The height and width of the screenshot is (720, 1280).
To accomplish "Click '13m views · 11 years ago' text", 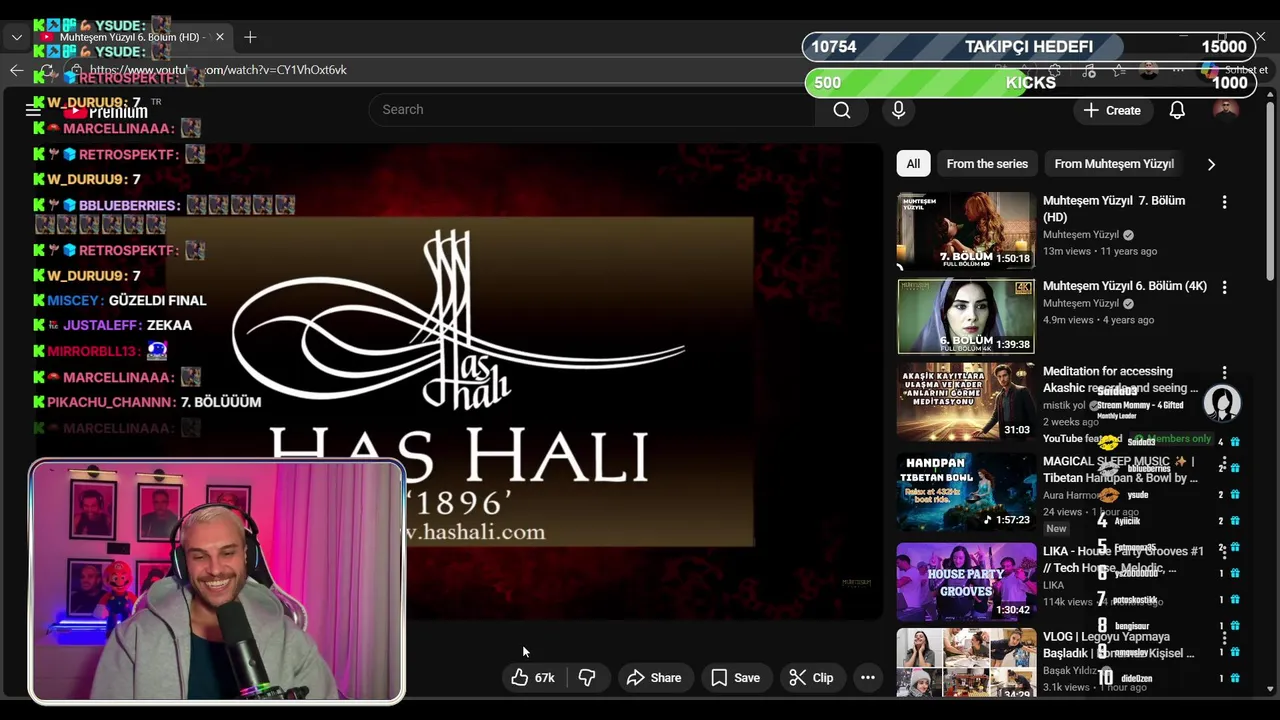I will click(x=1100, y=252).
